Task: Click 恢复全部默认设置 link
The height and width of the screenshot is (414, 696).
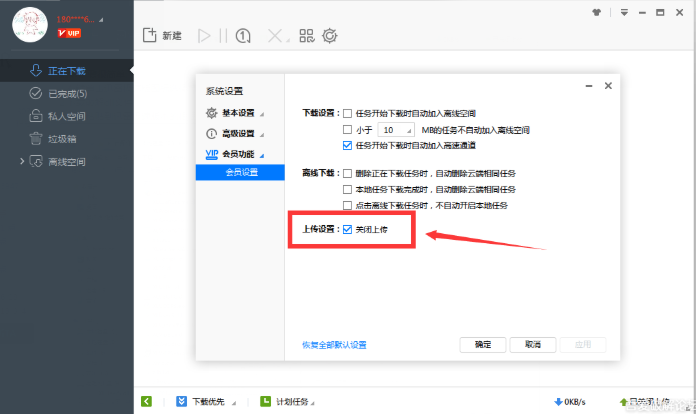Action: [334, 345]
